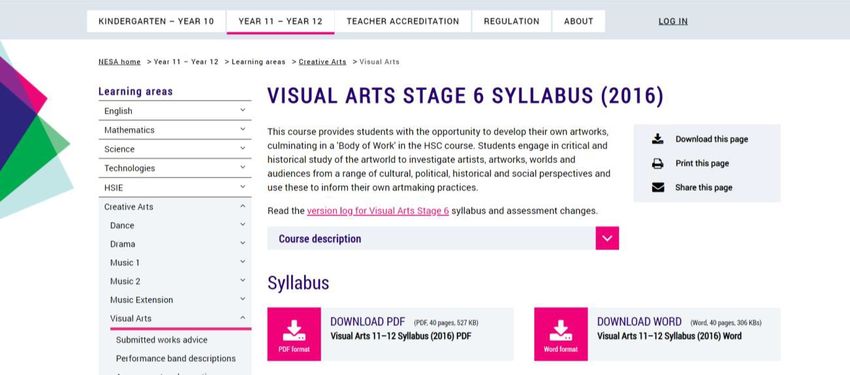Click the DOWNLOAD PDF heading link
Viewport: 850px width, 375px height.
coord(368,321)
